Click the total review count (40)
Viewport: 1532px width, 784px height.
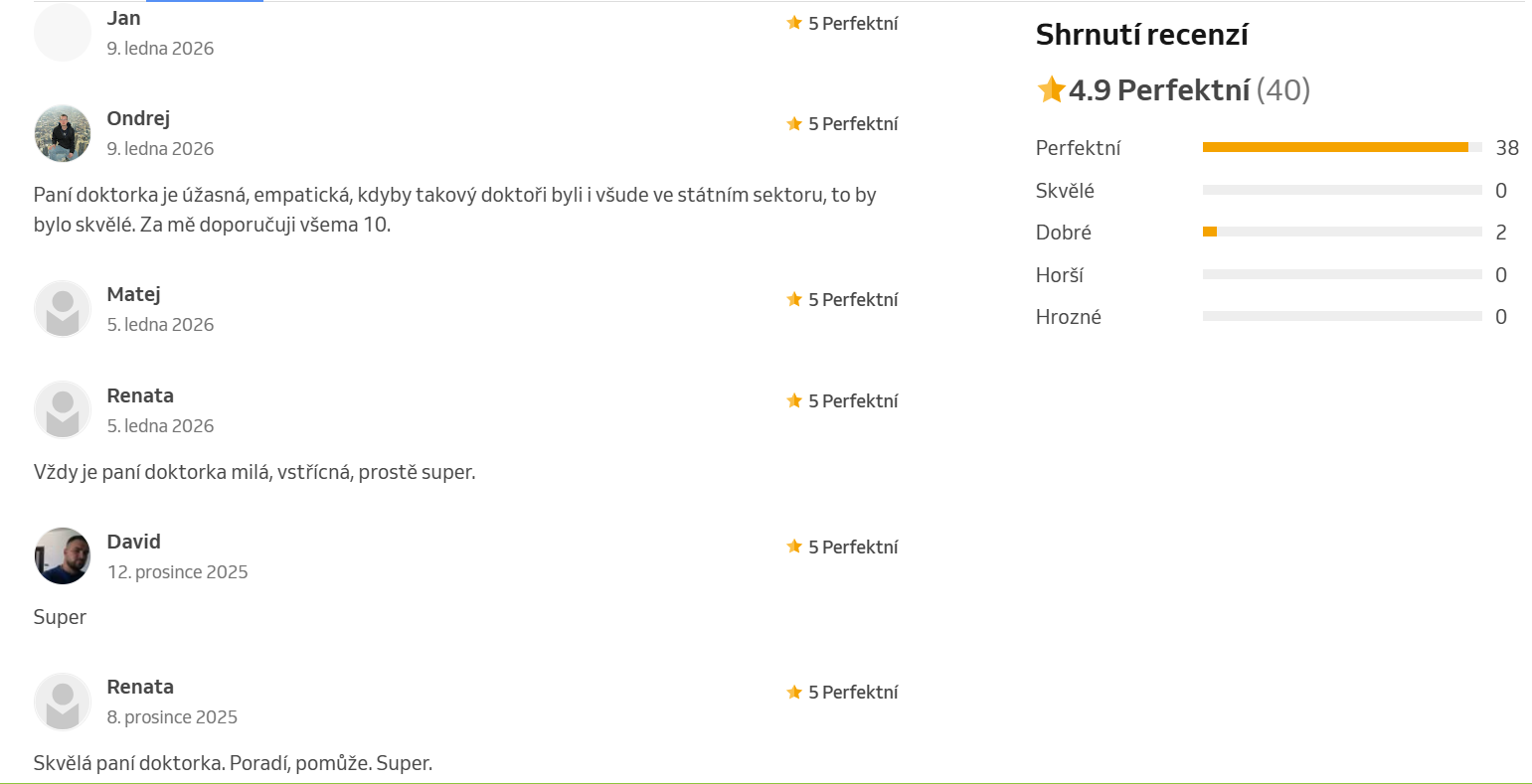(x=1283, y=90)
